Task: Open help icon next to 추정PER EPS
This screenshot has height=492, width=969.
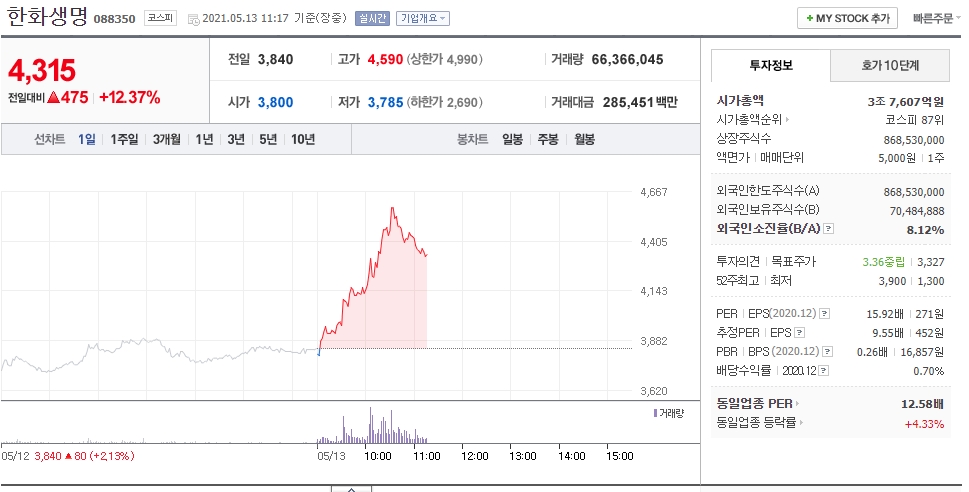Action: (x=800, y=333)
